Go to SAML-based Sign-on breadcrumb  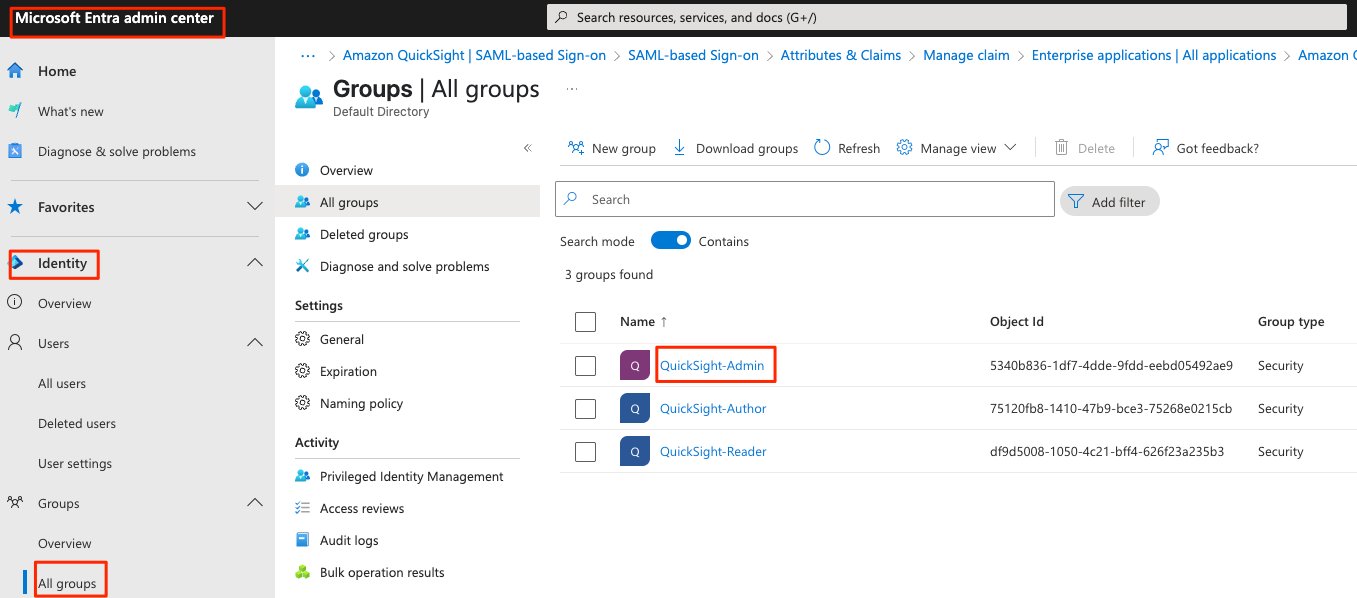(693, 55)
